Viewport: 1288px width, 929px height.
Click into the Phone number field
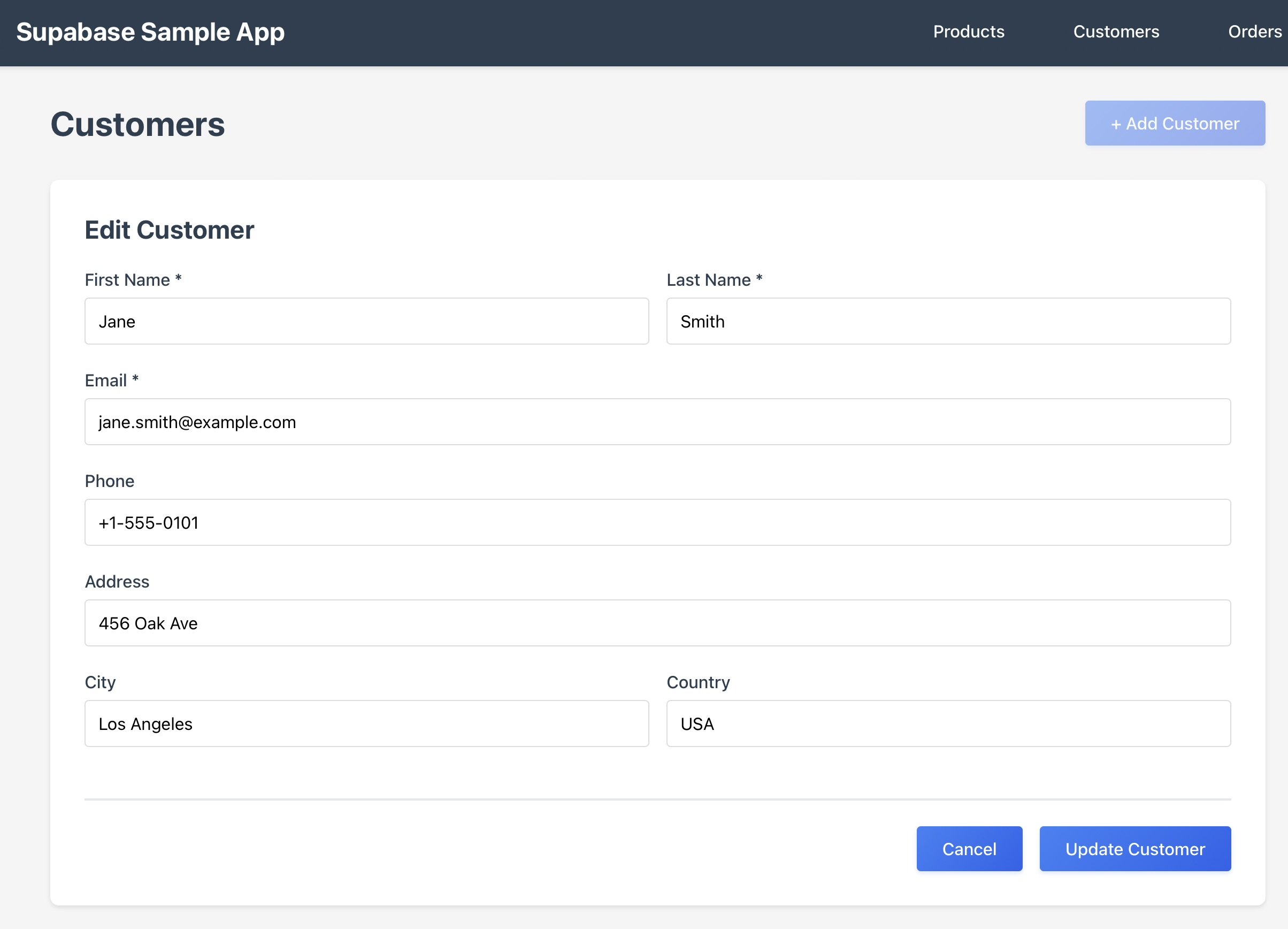coord(657,522)
